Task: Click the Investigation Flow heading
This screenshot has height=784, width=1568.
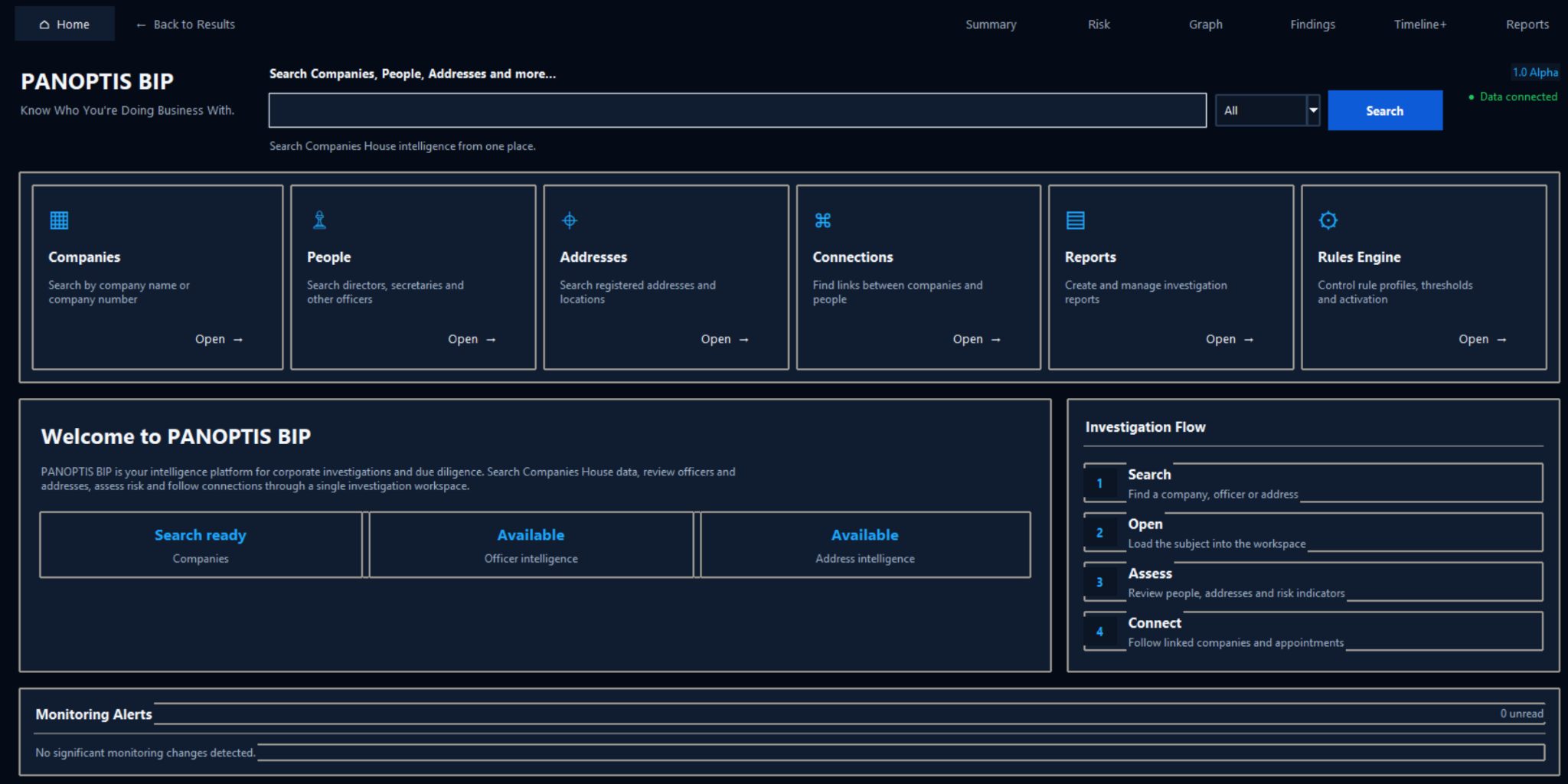Action: click(x=1145, y=427)
